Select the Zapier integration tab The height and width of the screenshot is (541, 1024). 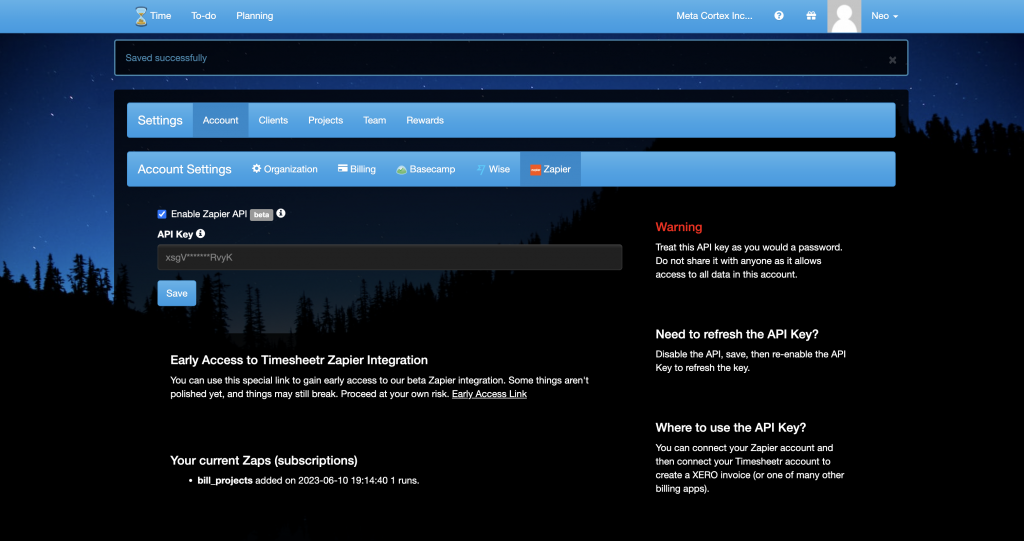[x=551, y=169]
